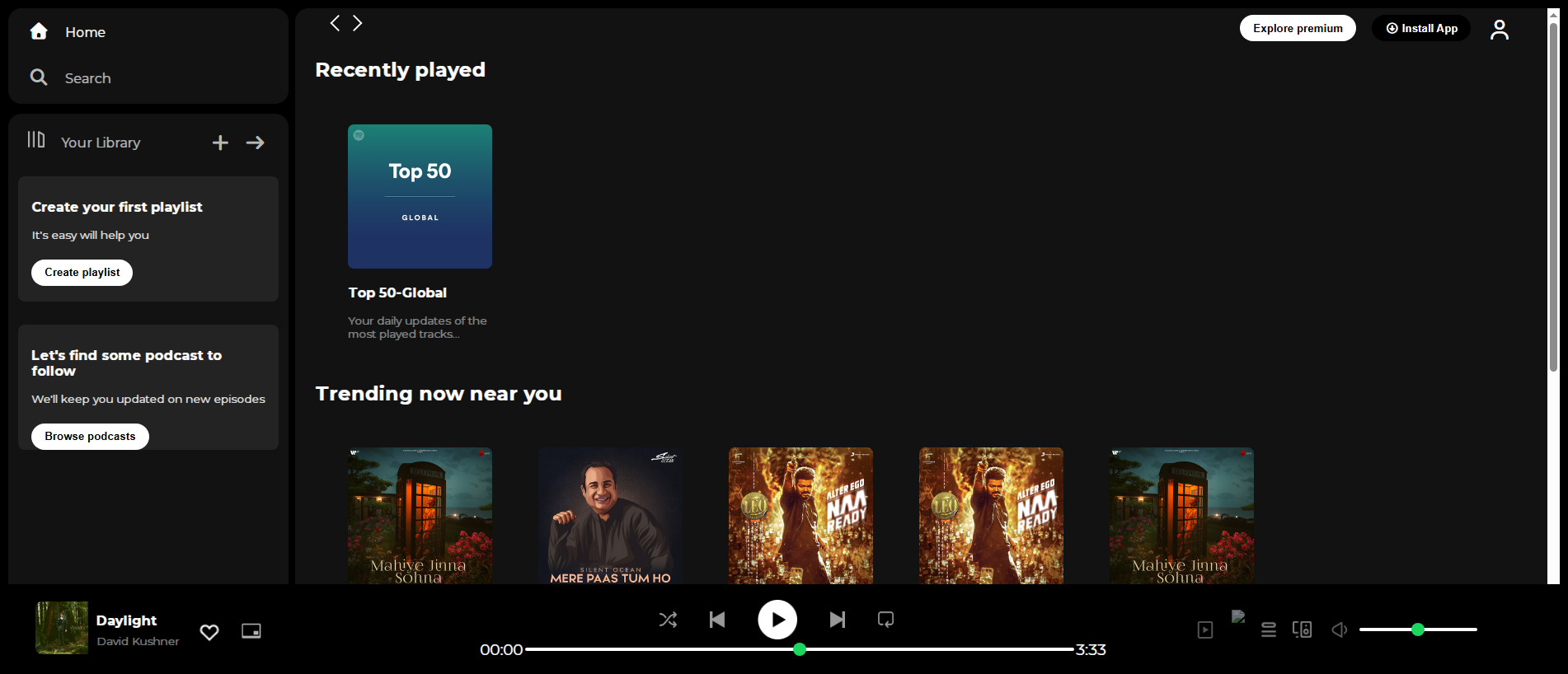The width and height of the screenshot is (1568, 674).
Task: Click the Daylight song title
Action: click(x=126, y=620)
